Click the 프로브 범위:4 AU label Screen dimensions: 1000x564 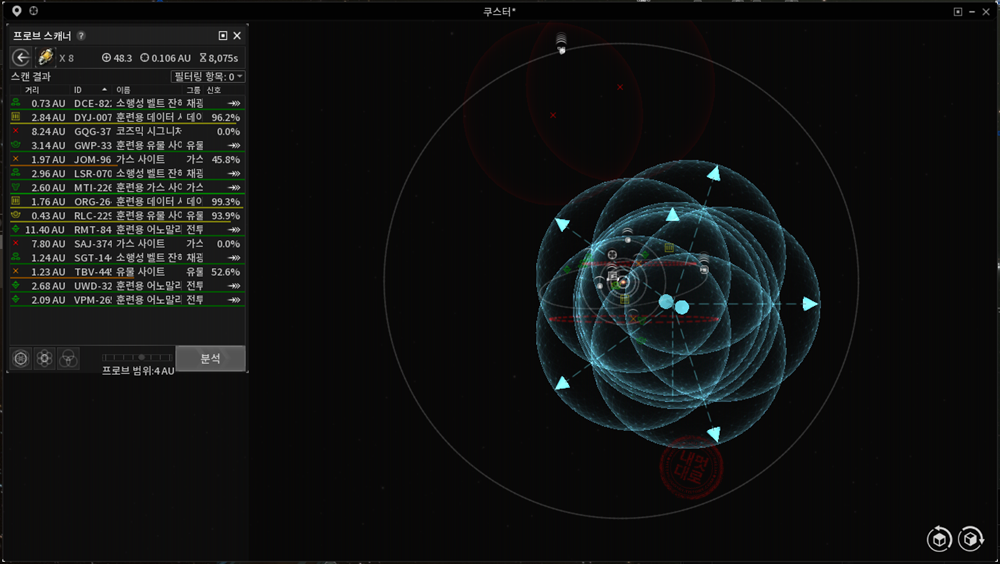[x=138, y=371]
